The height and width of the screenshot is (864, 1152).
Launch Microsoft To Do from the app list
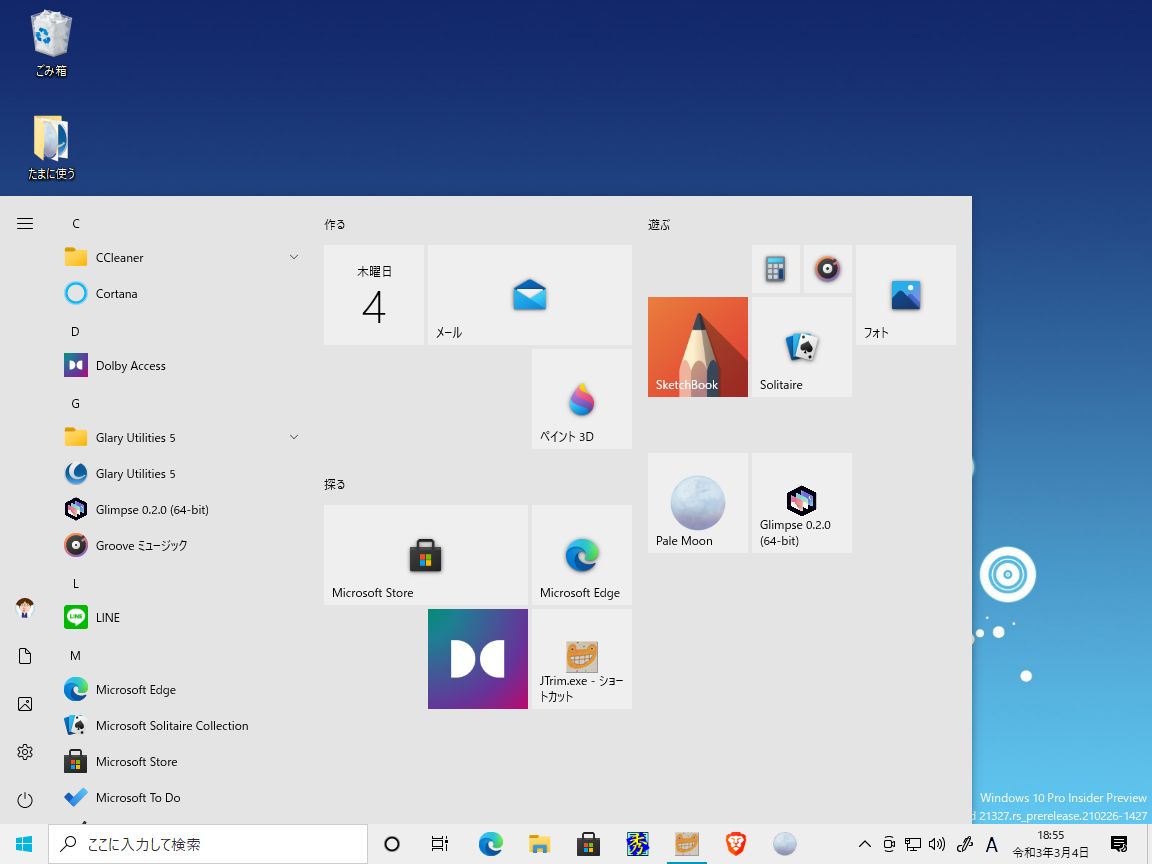tap(182, 797)
